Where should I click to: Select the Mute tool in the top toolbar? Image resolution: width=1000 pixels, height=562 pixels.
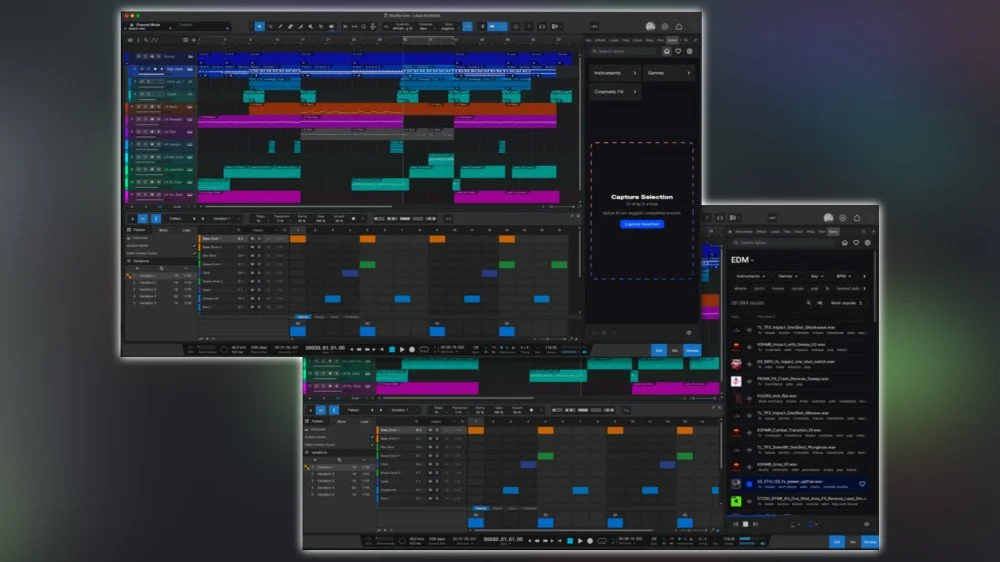(x=311, y=27)
